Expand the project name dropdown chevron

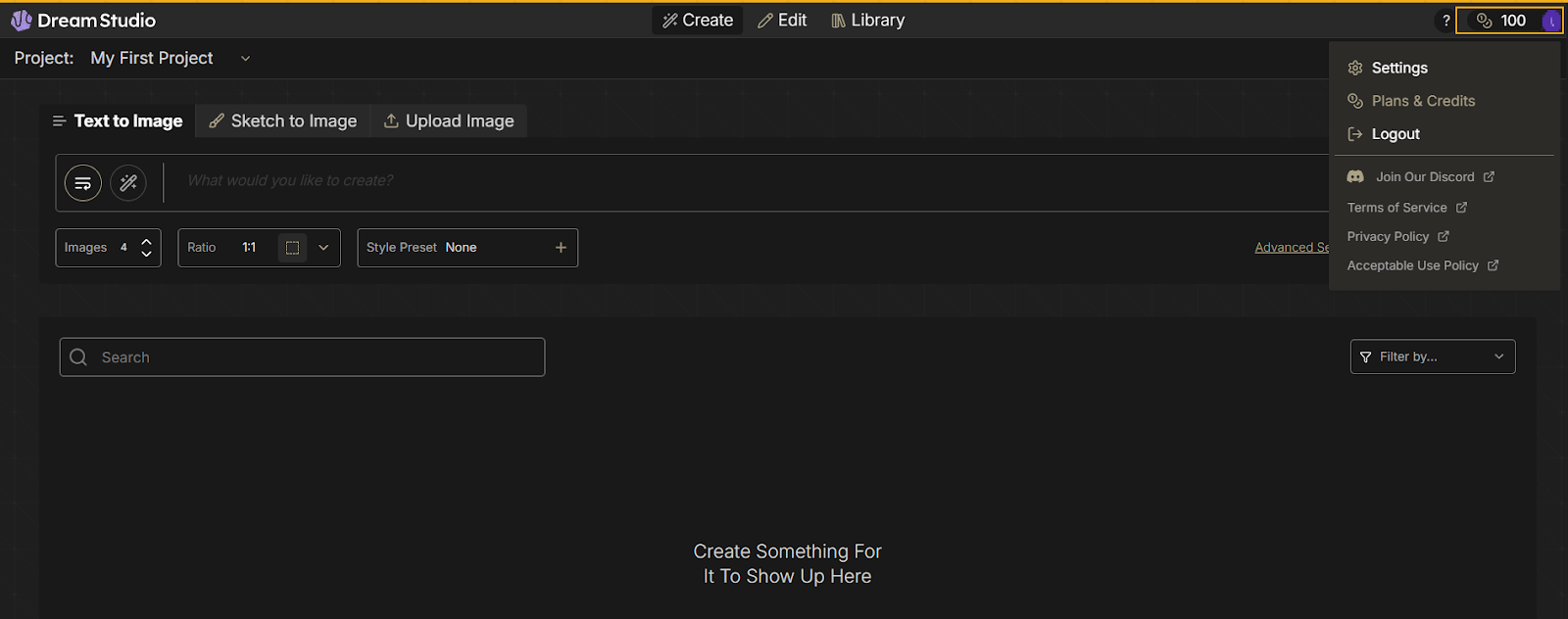point(245,59)
